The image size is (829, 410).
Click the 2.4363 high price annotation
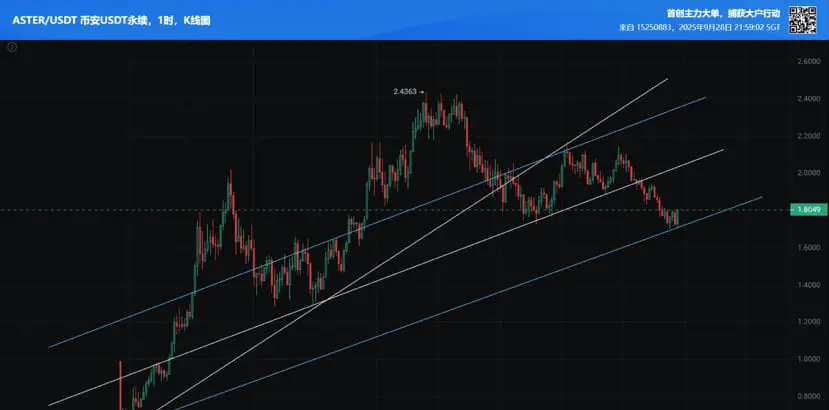(x=408, y=92)
